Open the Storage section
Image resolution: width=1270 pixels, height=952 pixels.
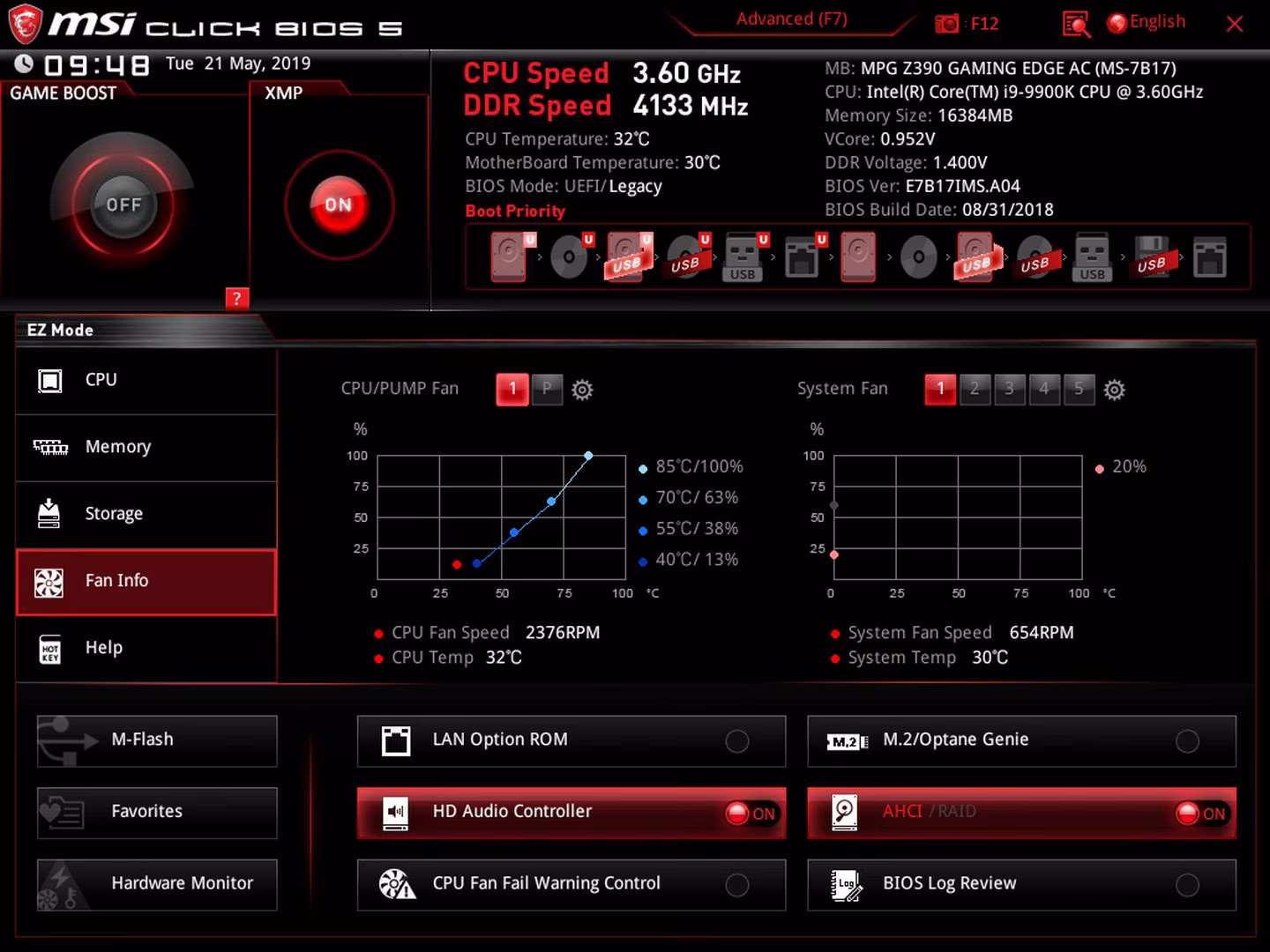click(146, 515)
